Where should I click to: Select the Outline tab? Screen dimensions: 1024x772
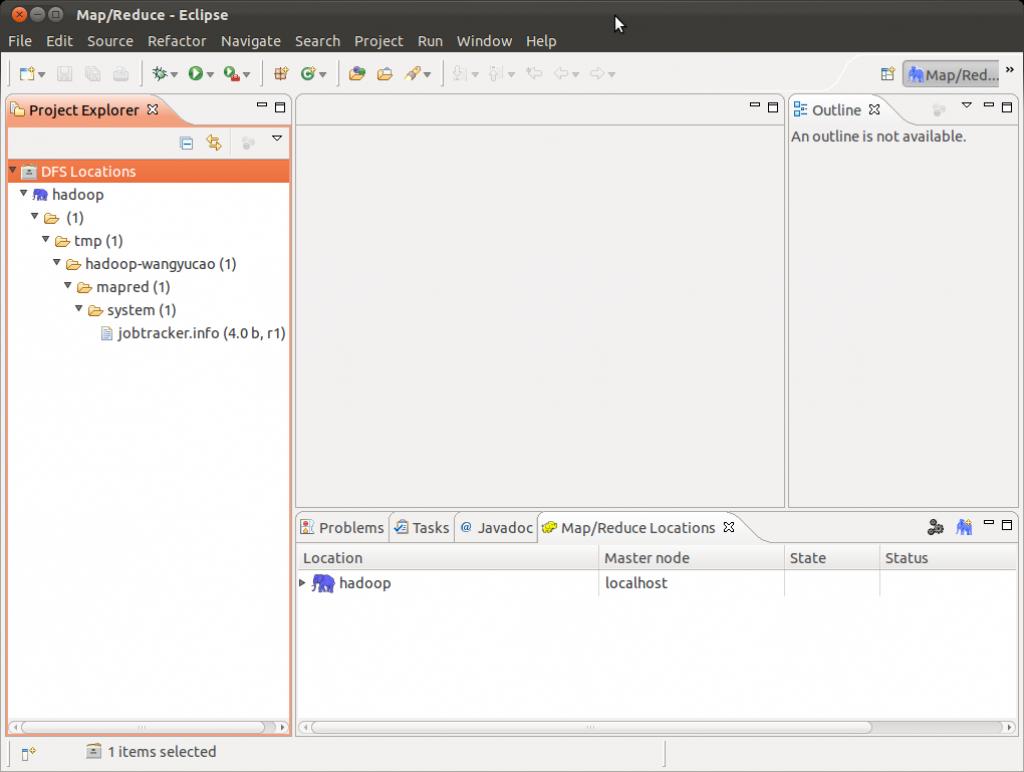[837, 110]
